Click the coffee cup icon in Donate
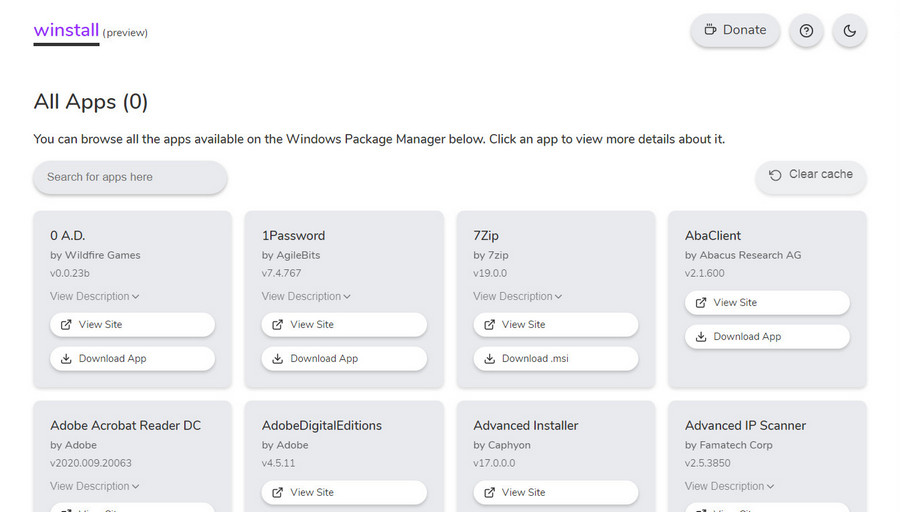Viewport: 900px width, 512px height. tap(711, 30)
